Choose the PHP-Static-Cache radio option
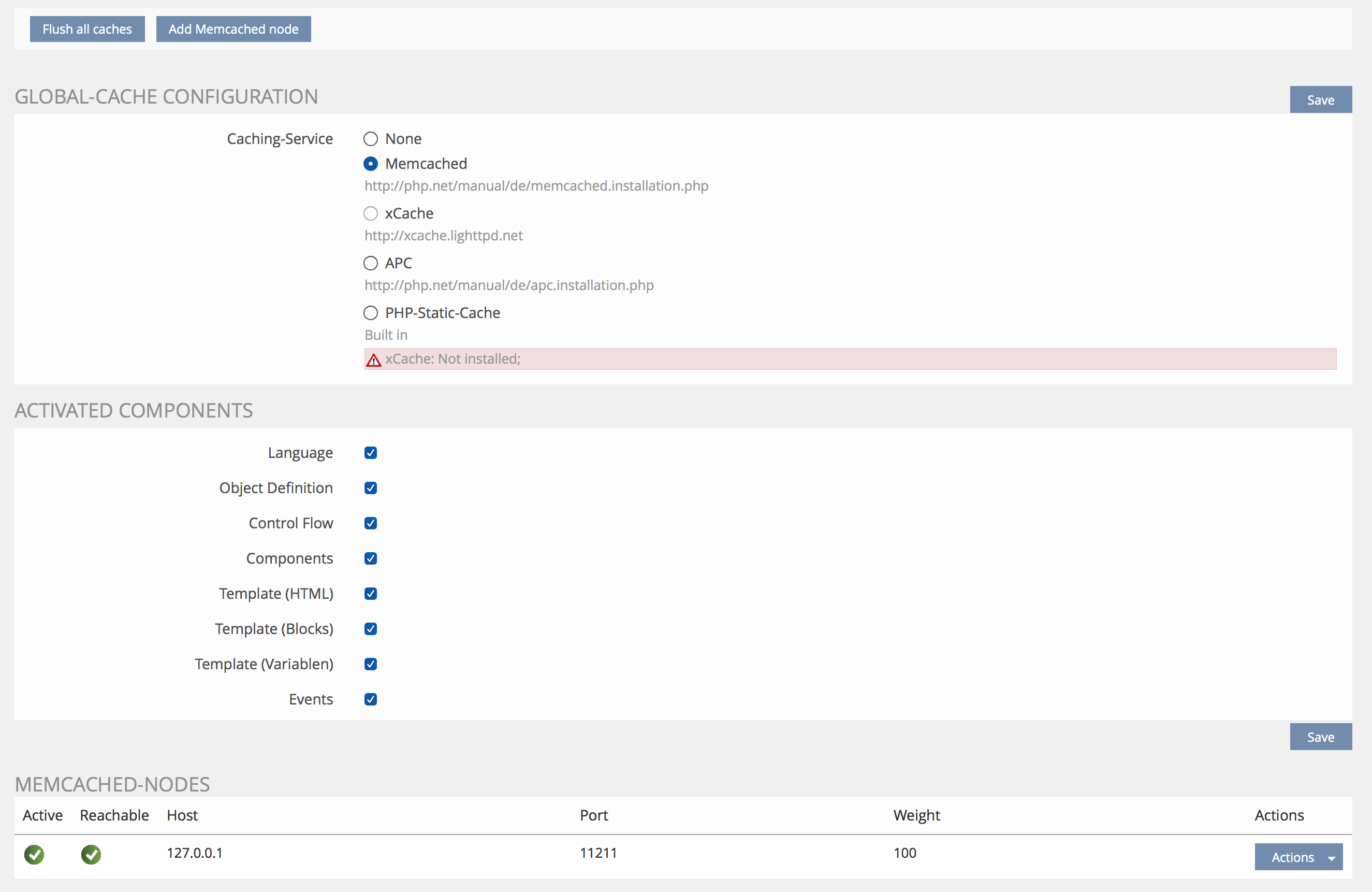Image resolution: width=1372 pixels, height=892 pixels. pos(371,313)
